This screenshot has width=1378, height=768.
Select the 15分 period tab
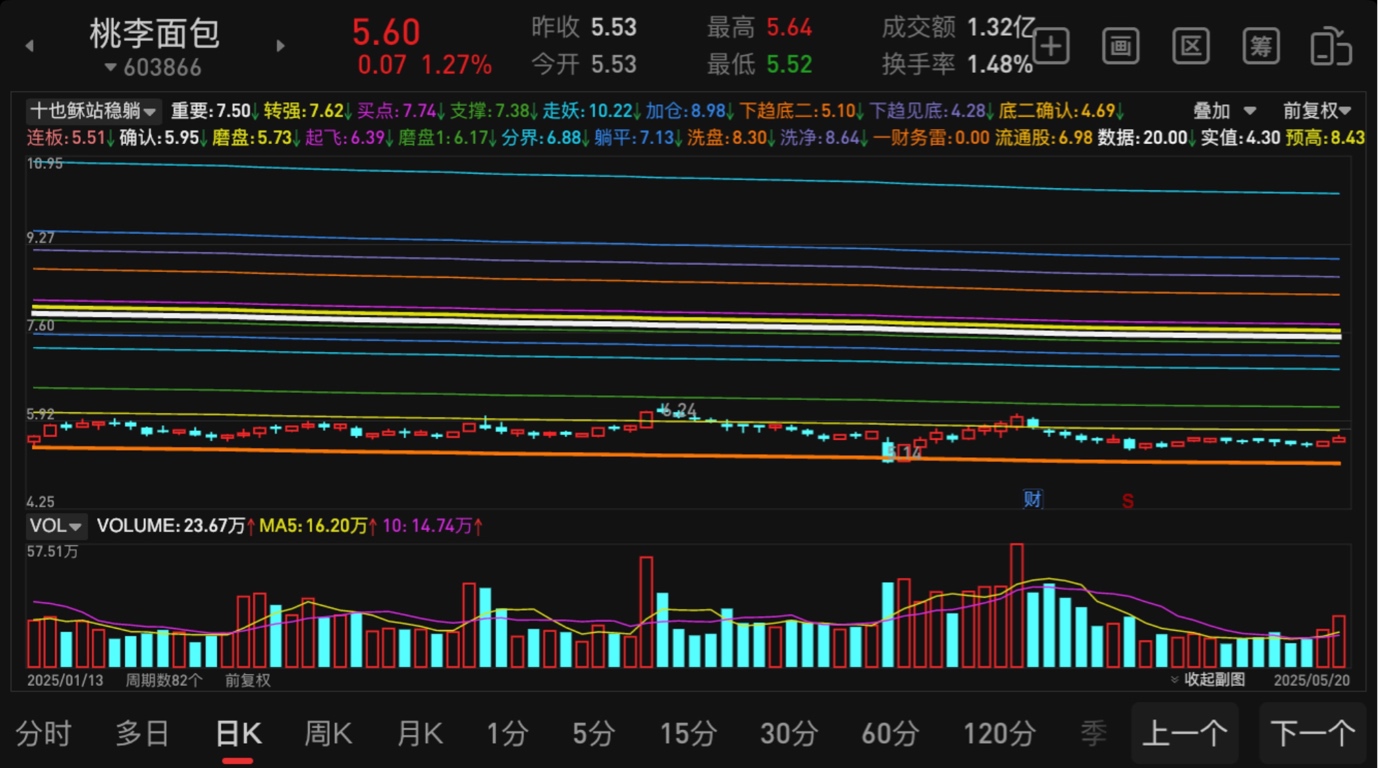[x=688, y=734]
